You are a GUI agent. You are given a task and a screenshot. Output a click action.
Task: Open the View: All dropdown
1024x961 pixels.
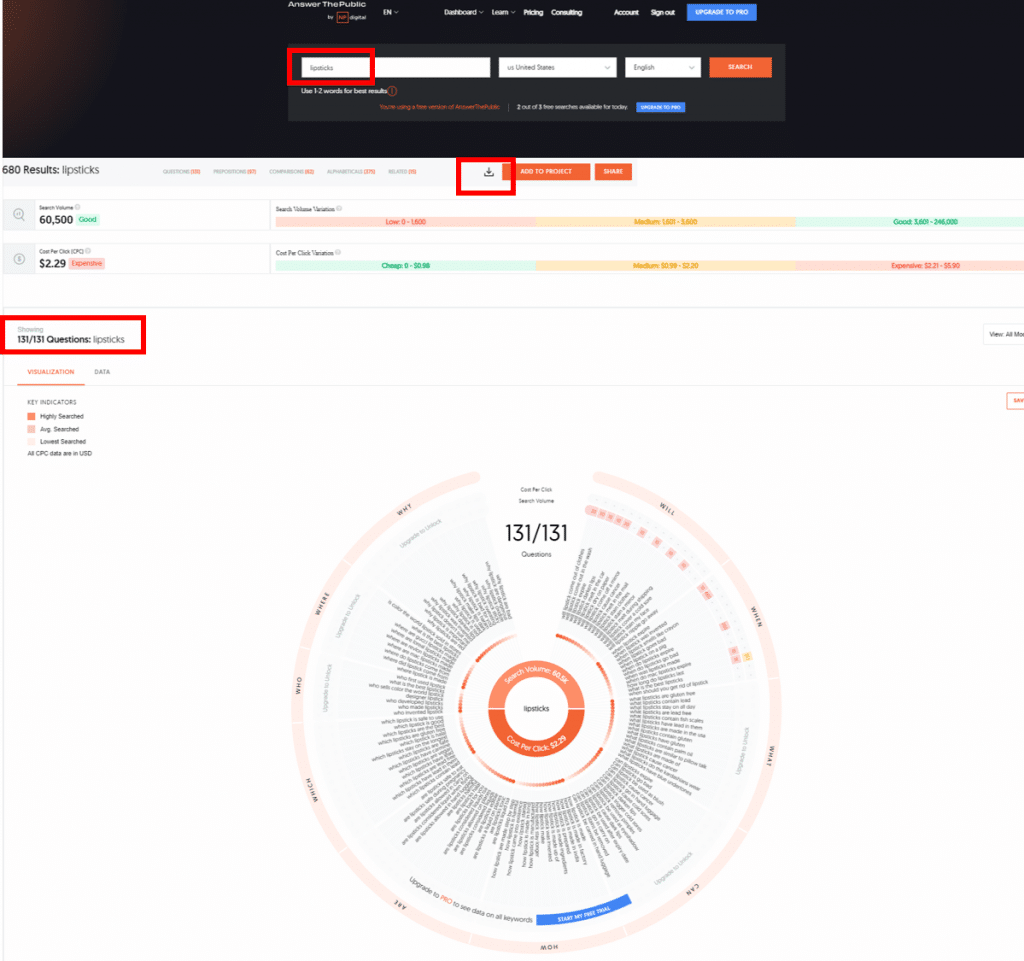click(x=1003, y=334)
